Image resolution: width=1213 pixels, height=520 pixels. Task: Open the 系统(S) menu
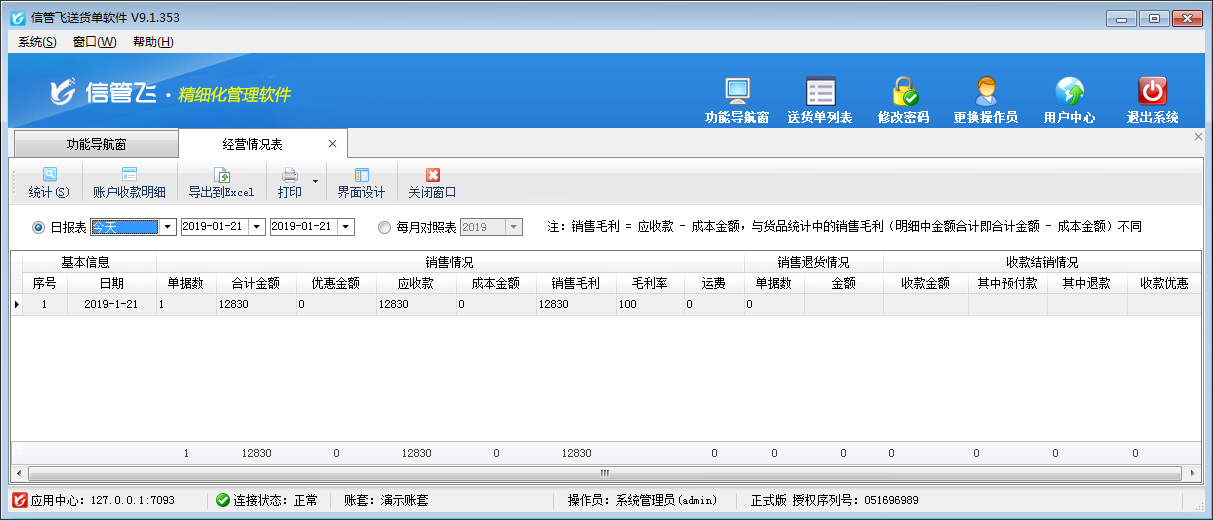point(37,42)
